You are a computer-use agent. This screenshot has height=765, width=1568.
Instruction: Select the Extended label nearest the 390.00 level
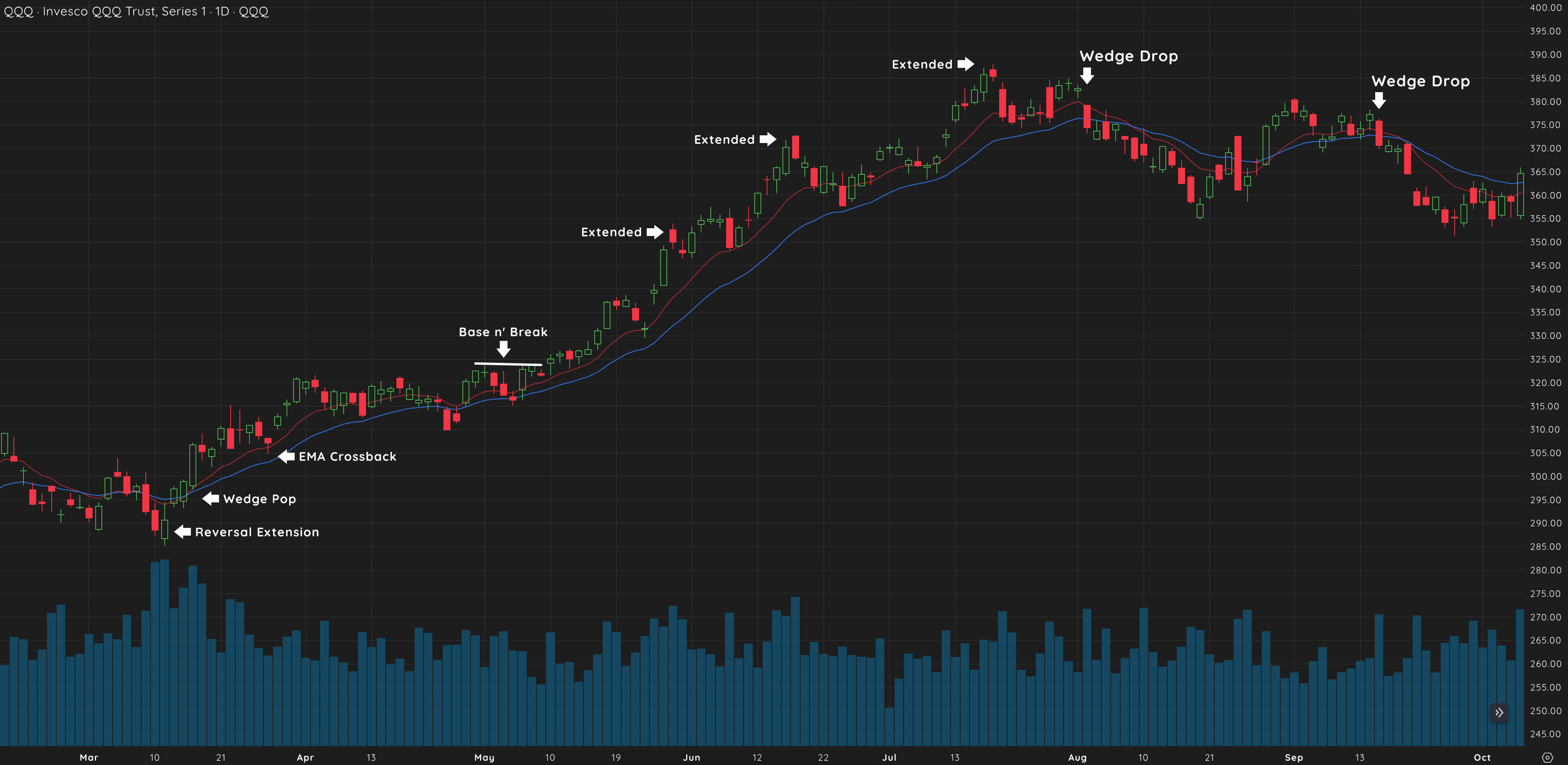click(922, 64)
